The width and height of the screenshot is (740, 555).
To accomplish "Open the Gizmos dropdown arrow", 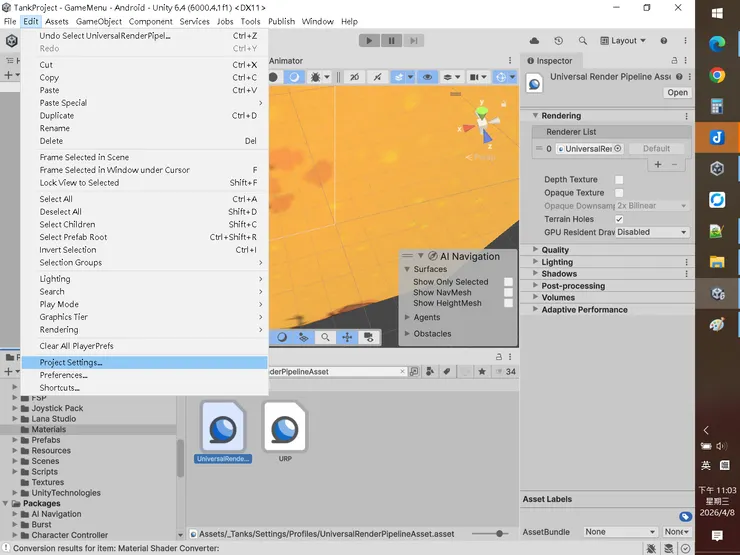I will [513, 77].
